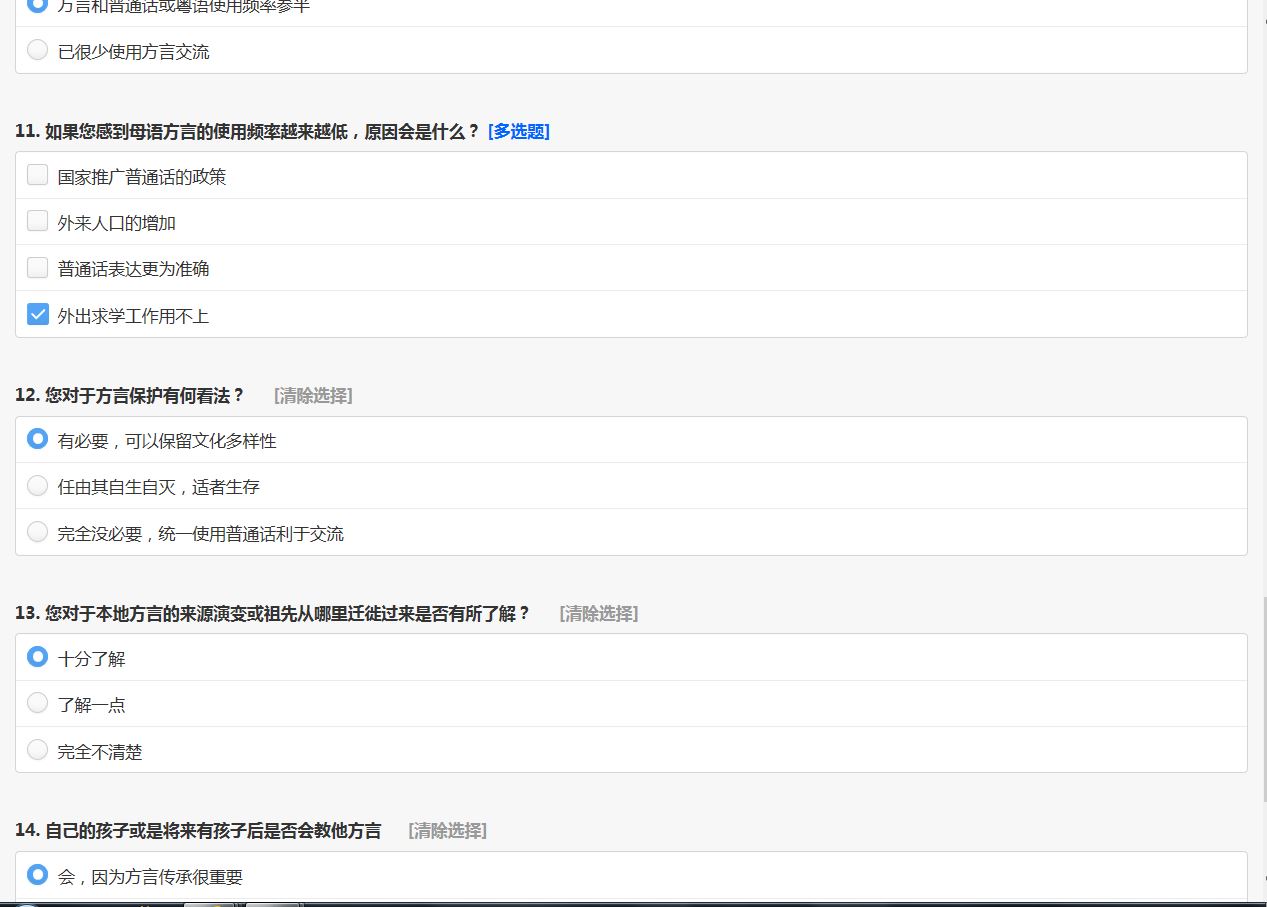Image resolution: width=1267 pixels, height=907 pixels.
Task: Click the question 14 title text
Action: pos(198,831)
